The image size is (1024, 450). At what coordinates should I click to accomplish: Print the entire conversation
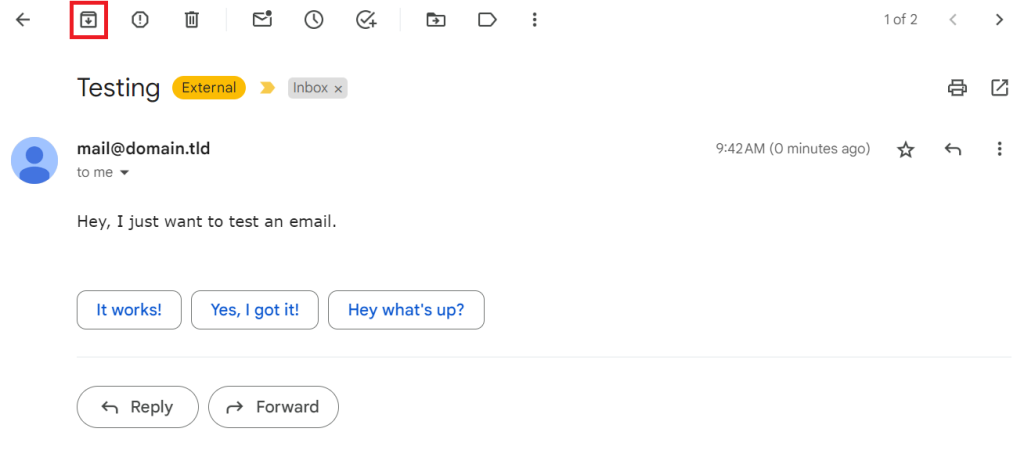pos(957,88)
